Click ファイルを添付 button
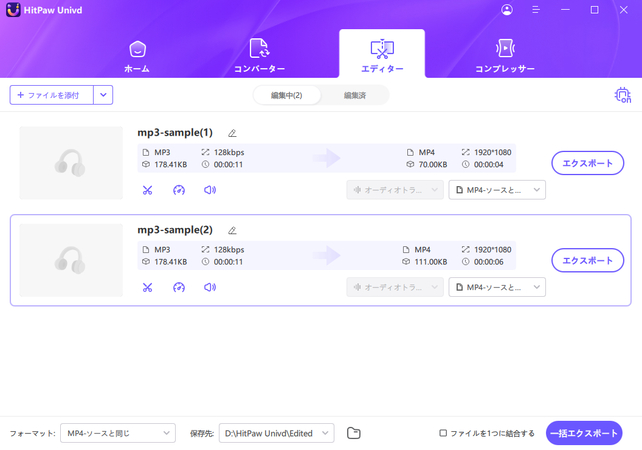The width and height of the screenshot is (642, 450). (x=52, y=95)
